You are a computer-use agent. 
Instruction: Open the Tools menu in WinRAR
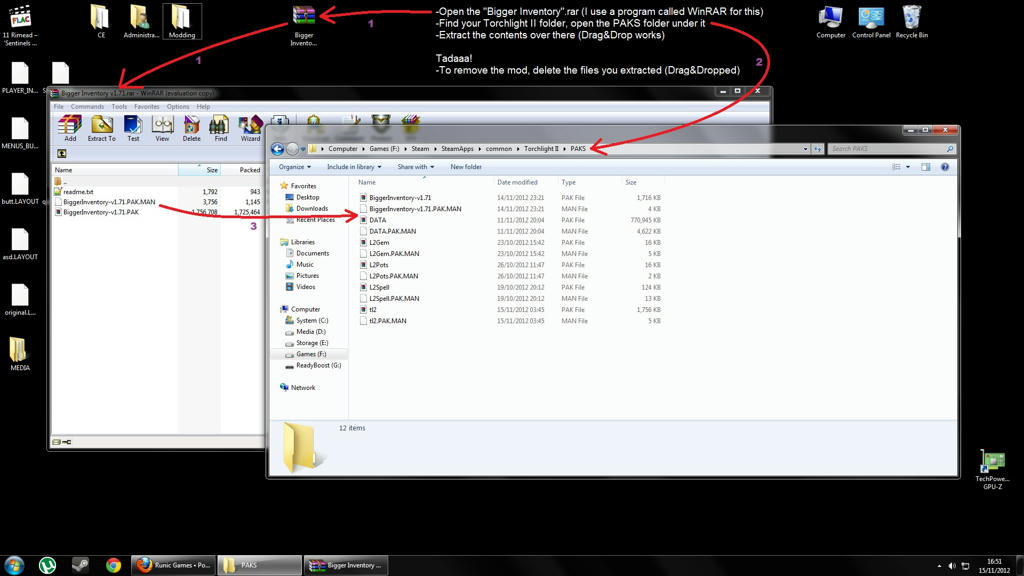119,106
